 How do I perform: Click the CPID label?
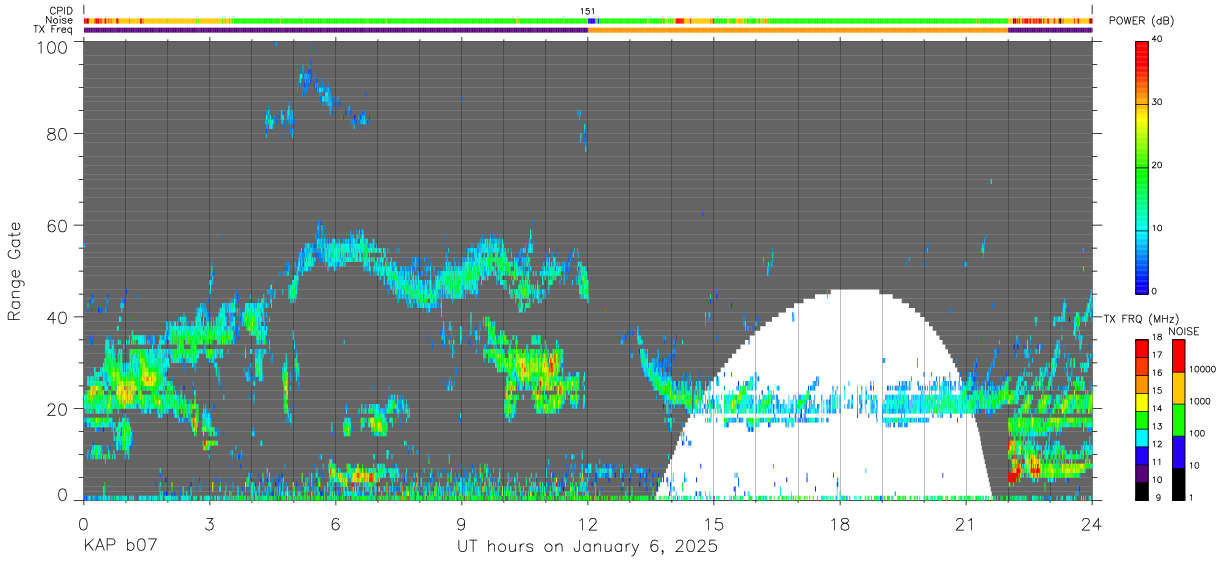click(60, 11)
